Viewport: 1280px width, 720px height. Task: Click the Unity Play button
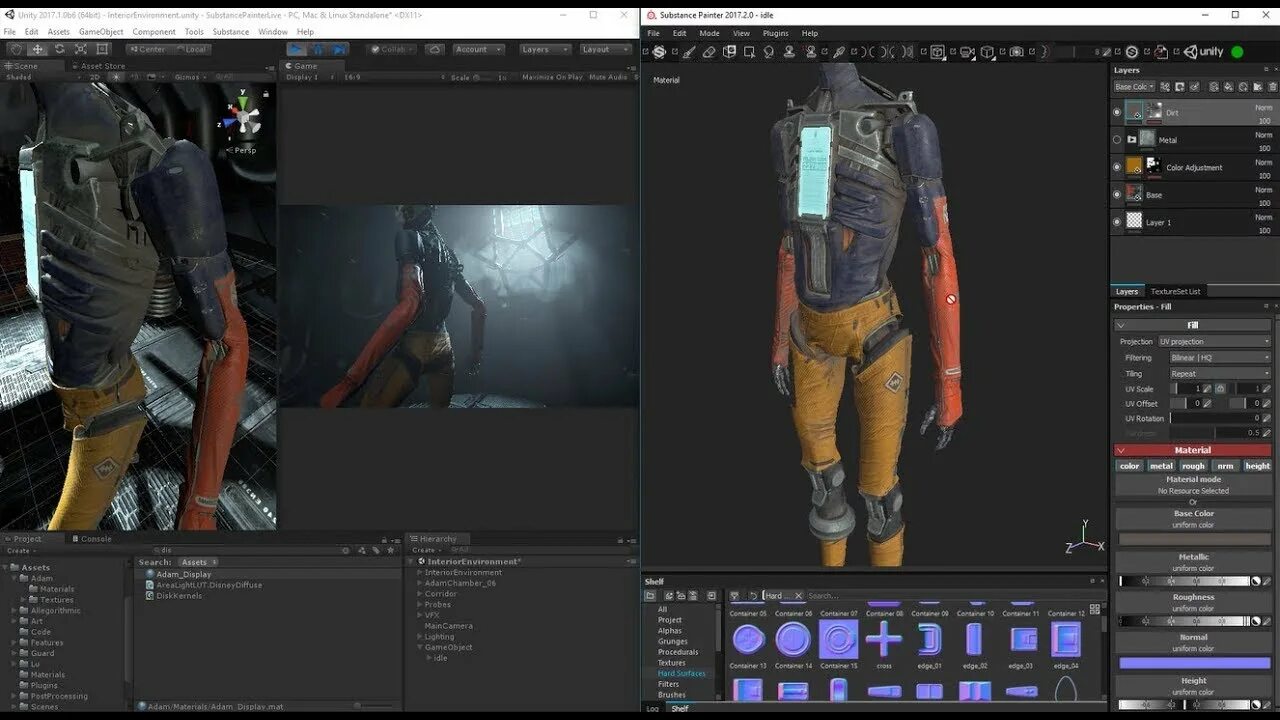point(297,49)
